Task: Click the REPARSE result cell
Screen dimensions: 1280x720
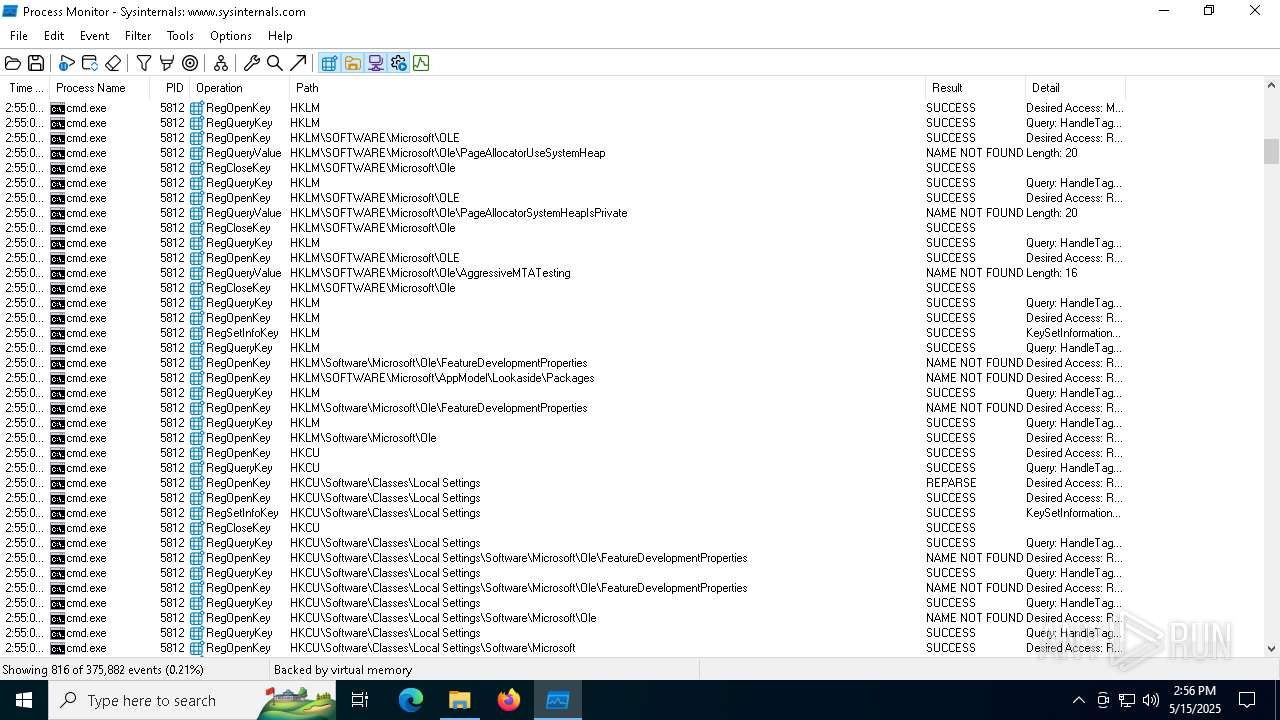Action: point(951,483)
